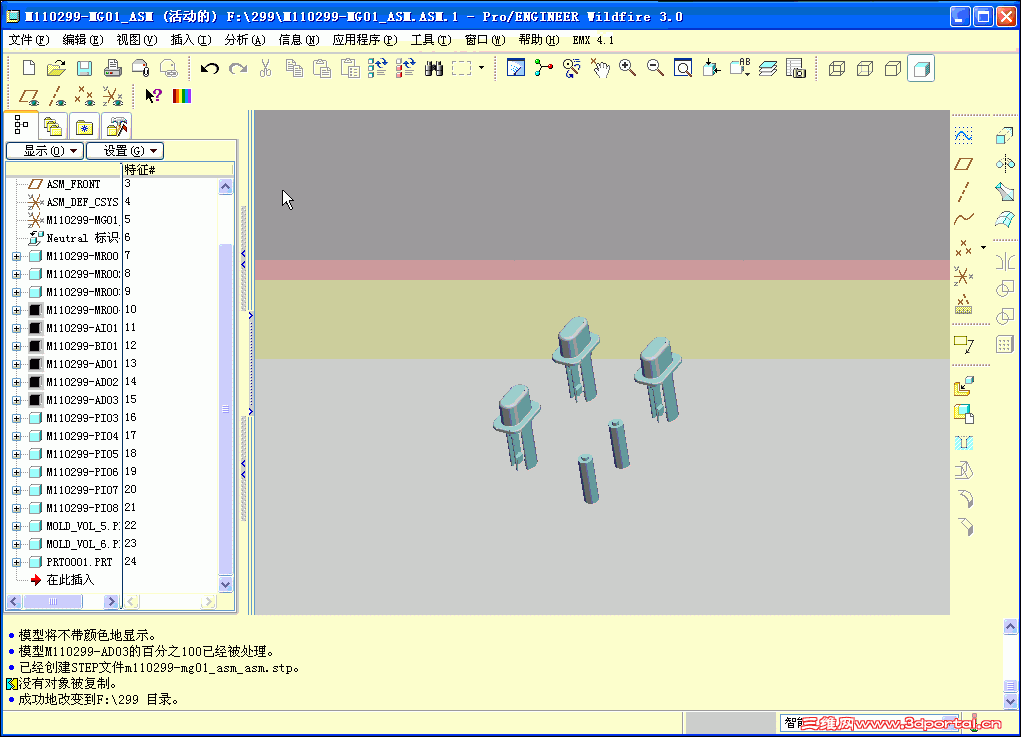Open the EMX 4.1 menu
Screen dimensions: 1021x737
point(593,40)
